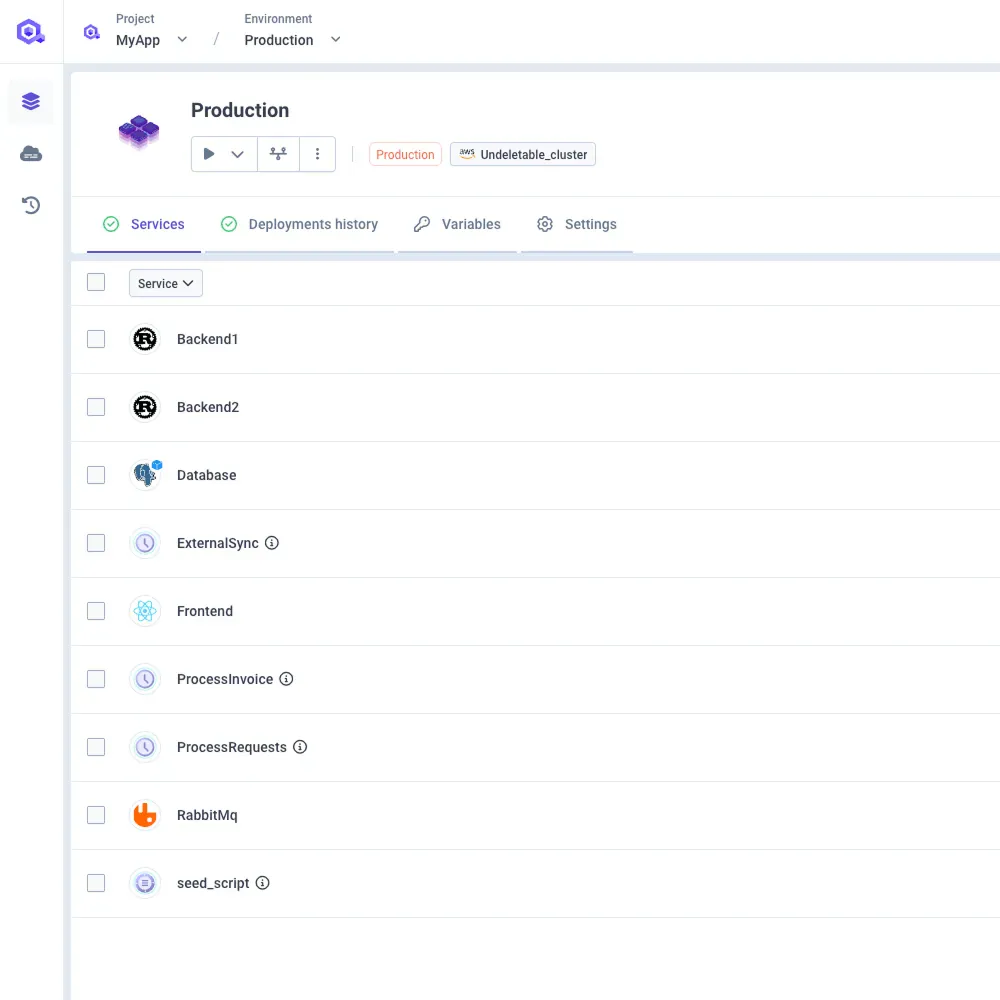Open the Service filter dropdown
1000x1000 pixels.
point(165,283)
